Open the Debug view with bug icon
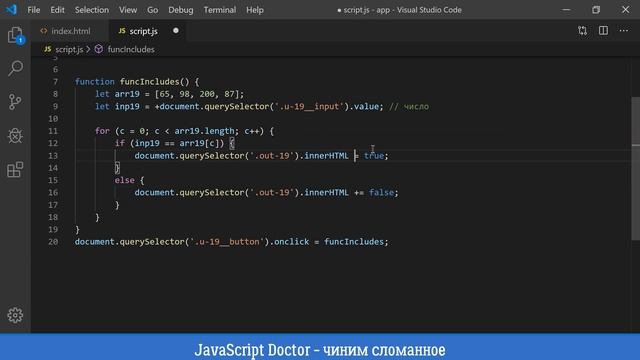640x360 pixels. (x=15, y=136)
